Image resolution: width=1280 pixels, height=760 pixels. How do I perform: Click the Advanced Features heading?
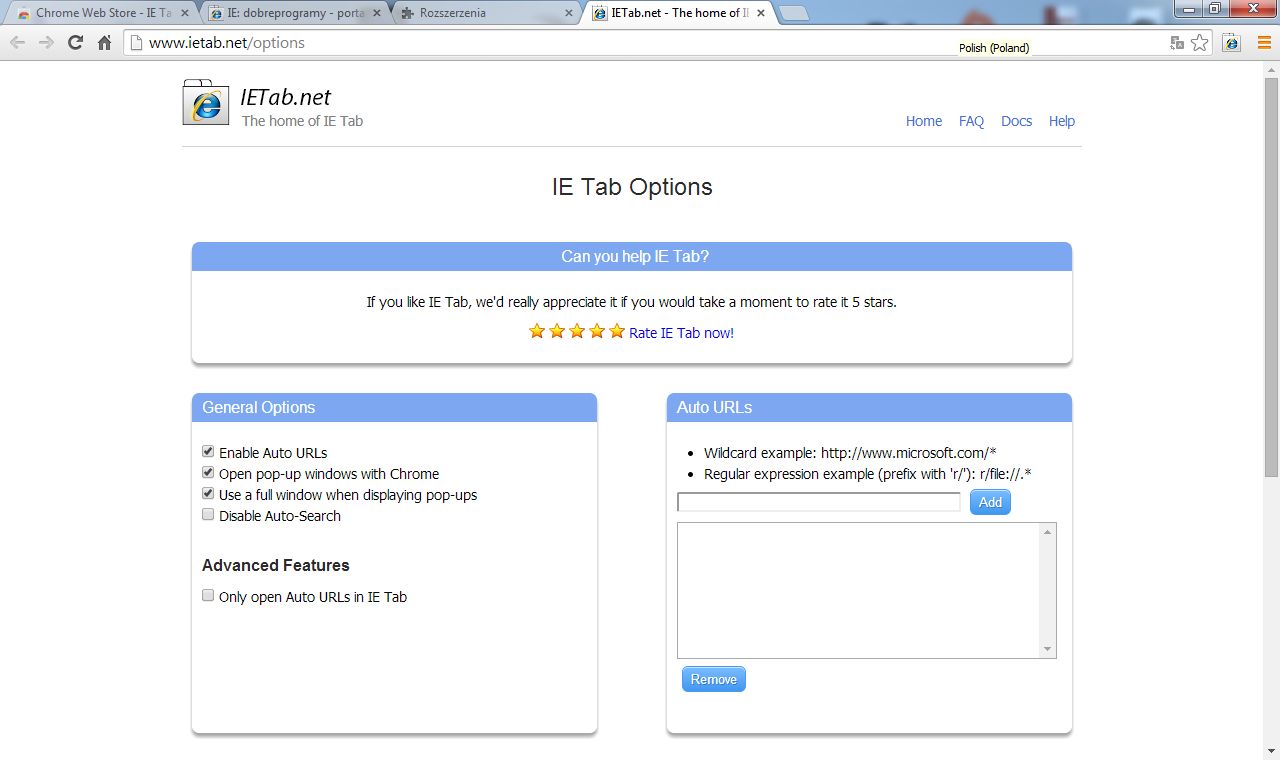pyautogui.click(x=276, y=565)
